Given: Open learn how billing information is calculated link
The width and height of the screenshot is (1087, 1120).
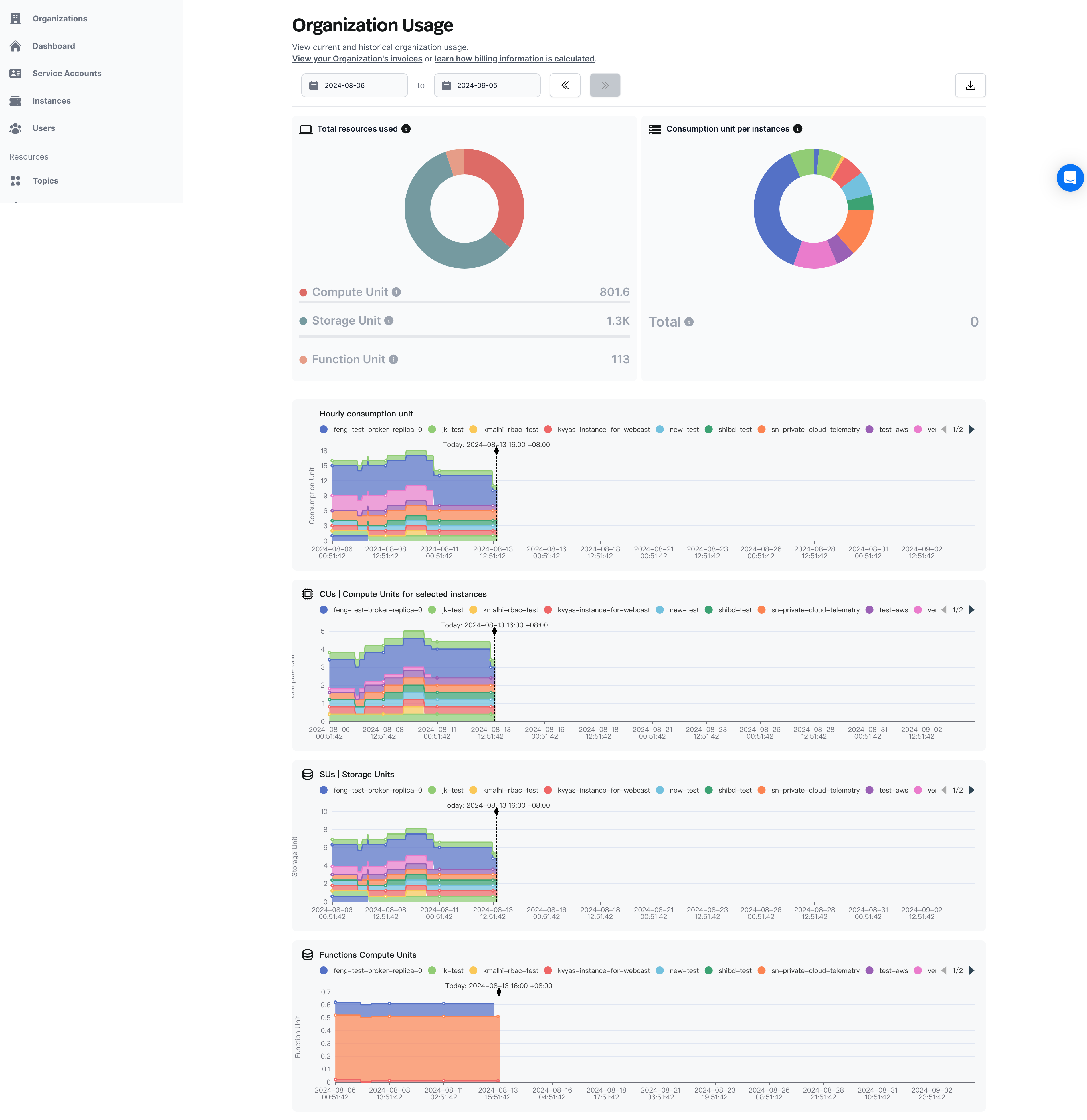Looking at the screenshot, I should (x=514, y=59).
